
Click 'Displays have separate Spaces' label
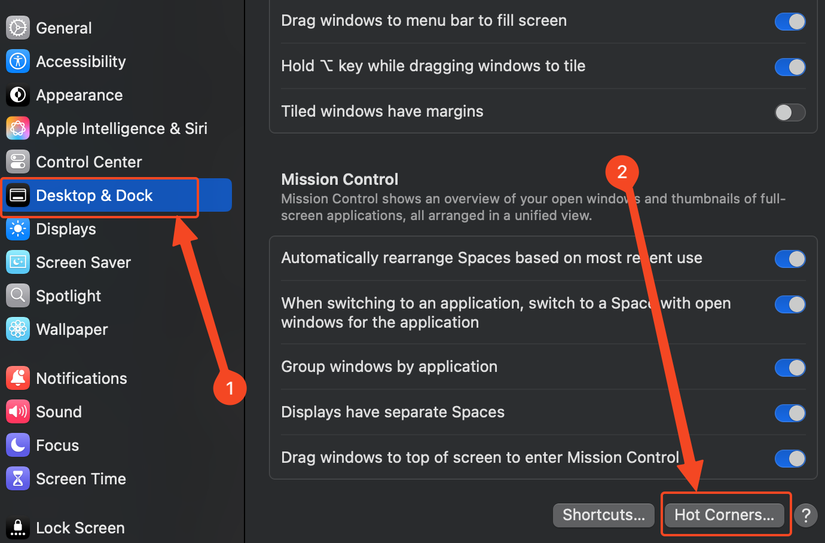(x=393, y=412)
